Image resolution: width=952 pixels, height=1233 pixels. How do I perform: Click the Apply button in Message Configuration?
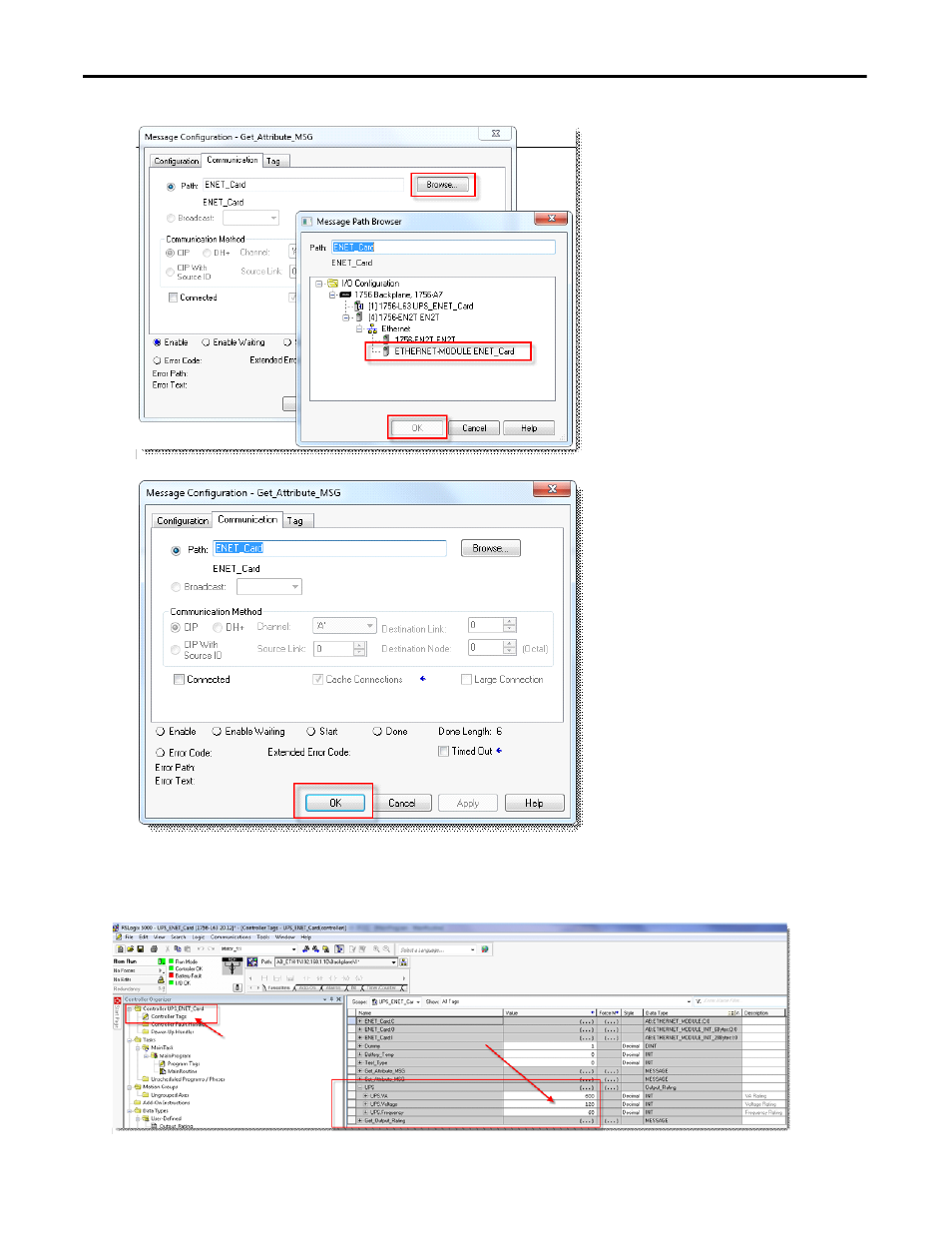[467, 803]
